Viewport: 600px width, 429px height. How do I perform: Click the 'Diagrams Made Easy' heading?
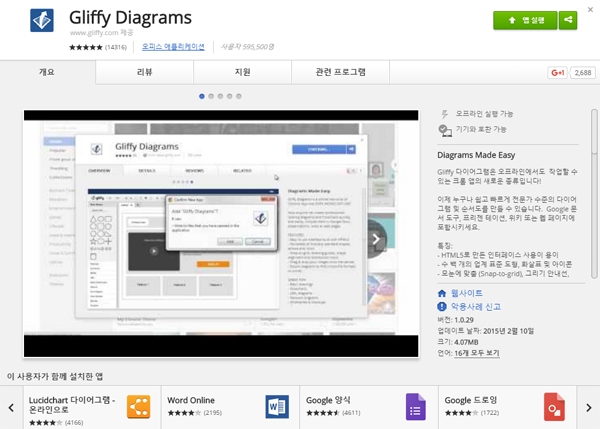click(x=476, y=155)
